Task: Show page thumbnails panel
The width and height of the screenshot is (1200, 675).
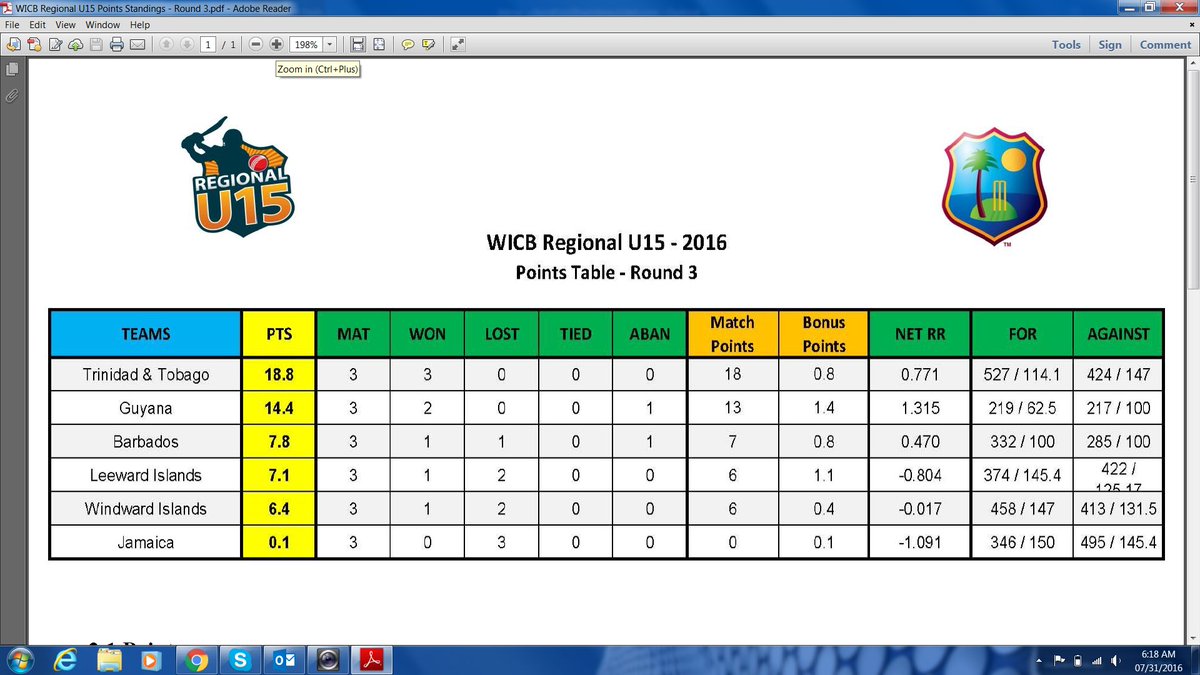Action: coord(12,70)
